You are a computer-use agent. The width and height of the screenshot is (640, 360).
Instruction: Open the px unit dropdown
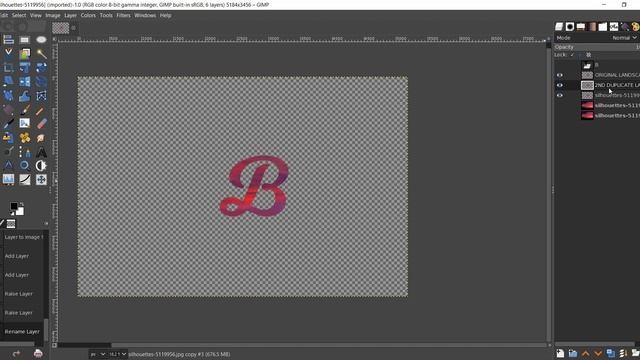[98, 354]
